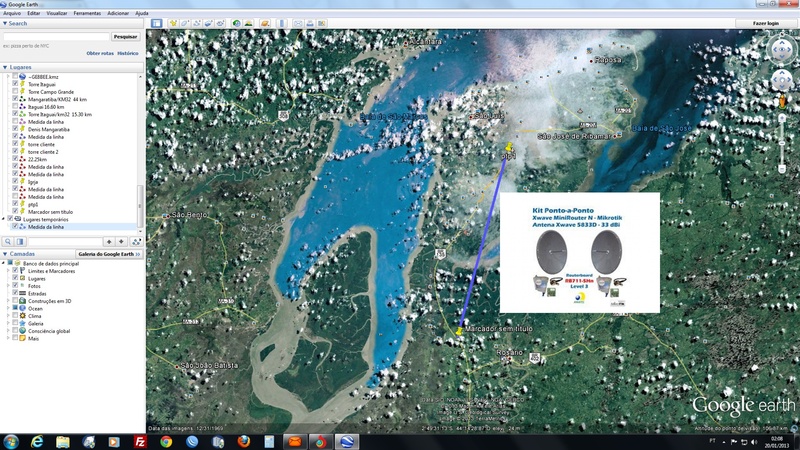Viewport: 800px width, 450px height.
Task: Click the Add Polygon toolbar icon
Action: (x=185, y=23)
